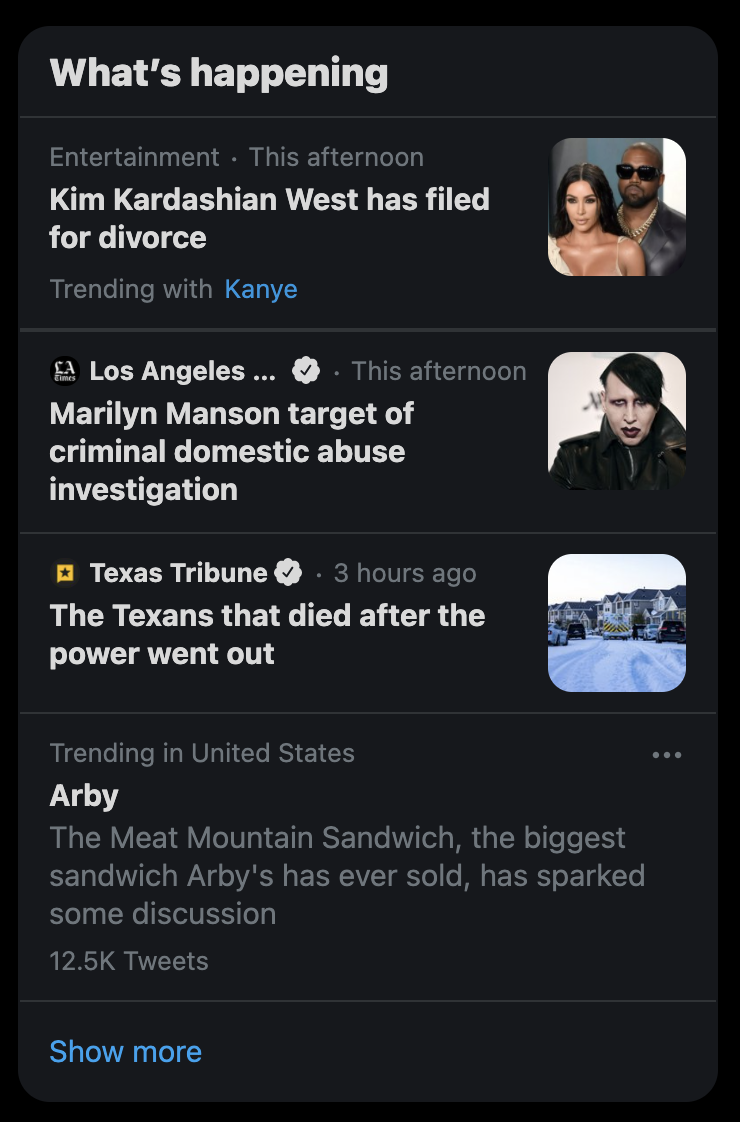The image size is (740, 1122).
Task: Open the three-dot menu on Arby trend
Action: (x=667, y=755)
